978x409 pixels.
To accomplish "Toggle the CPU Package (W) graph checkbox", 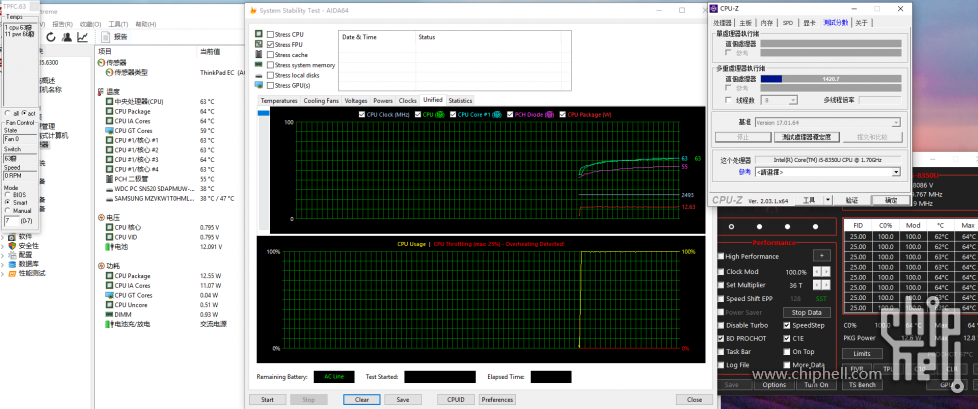I will [563, 115].
